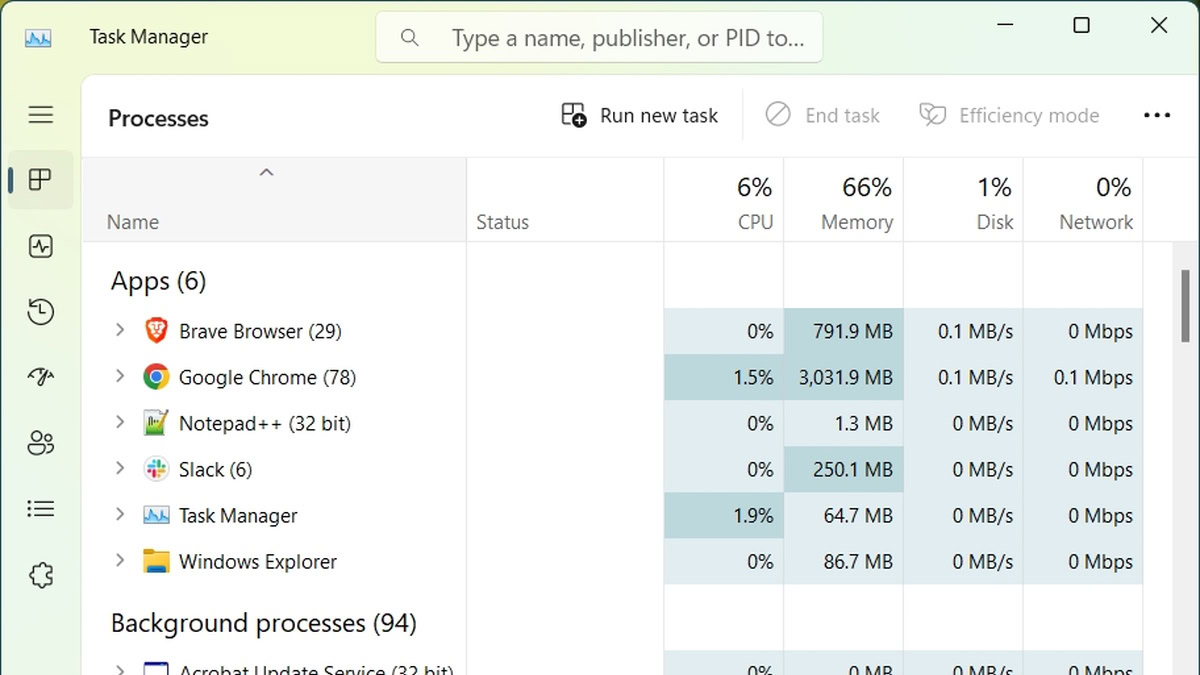Open the hamburger navigation menu
This screenshot has height=675, width=1200.
click(x=41, y=115)
